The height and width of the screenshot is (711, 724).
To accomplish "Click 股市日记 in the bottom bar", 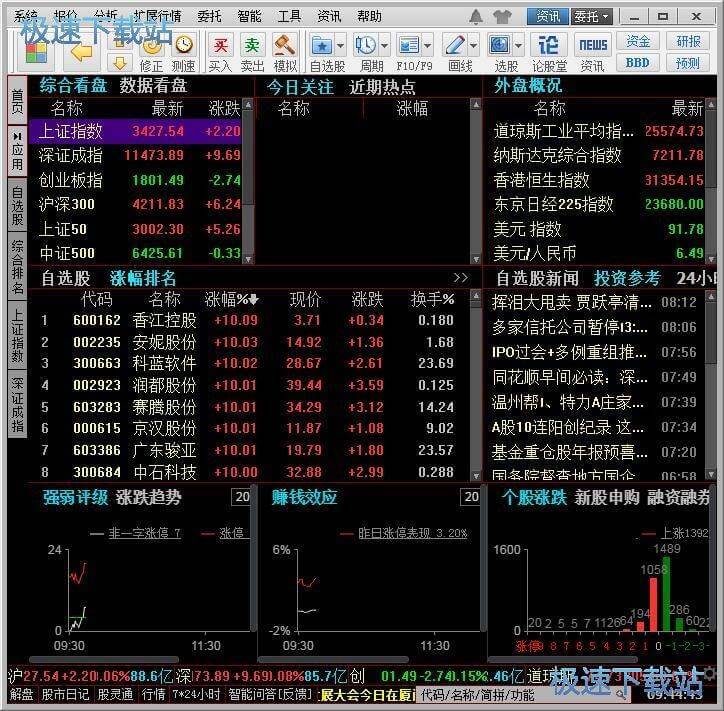I will 65,694.
